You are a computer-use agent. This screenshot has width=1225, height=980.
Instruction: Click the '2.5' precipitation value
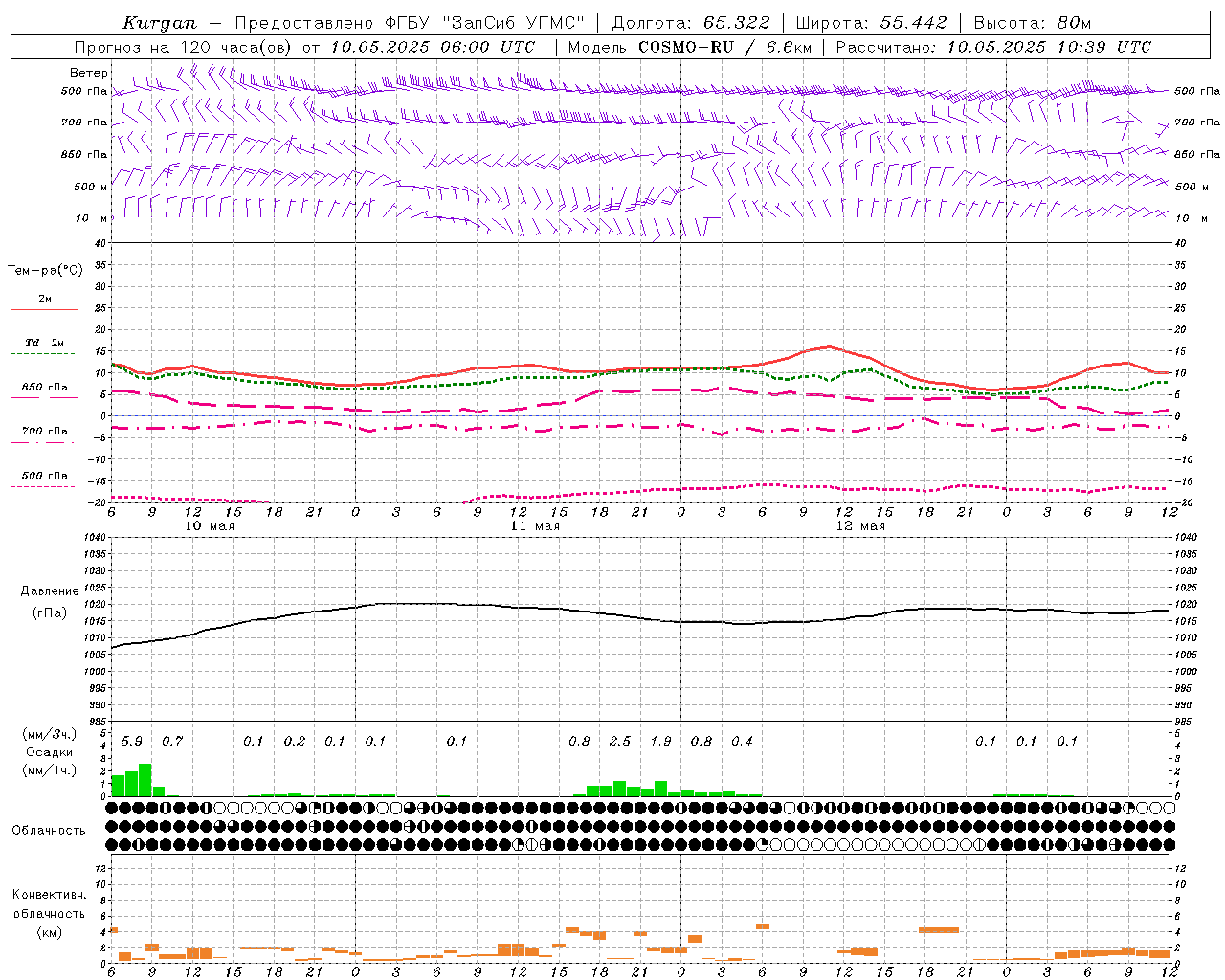coord(620,741)
